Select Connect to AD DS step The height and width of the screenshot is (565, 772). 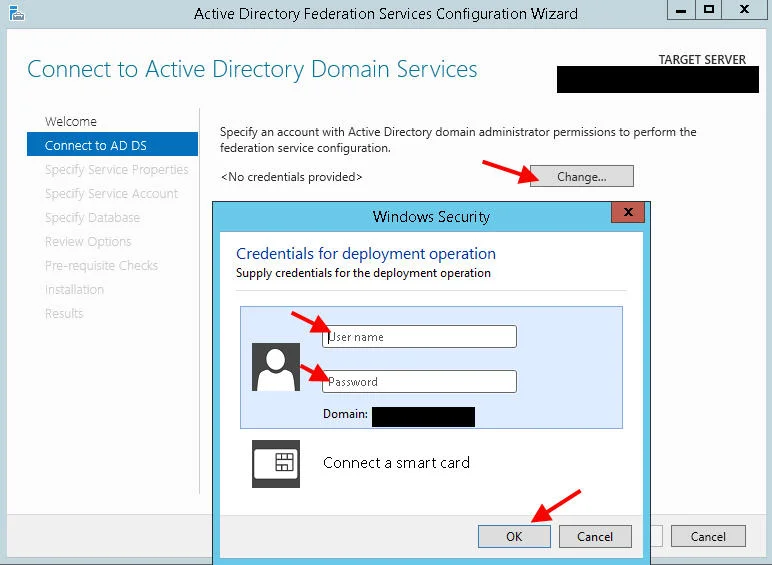coord(112,145)
